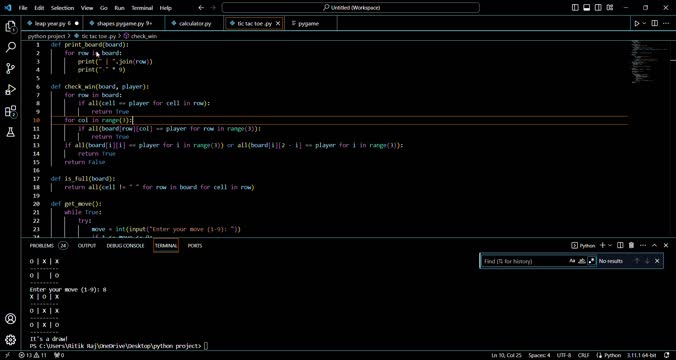Switch to the leap year.py tab
This screenshot has height=360, width=676.
point(52,24)
